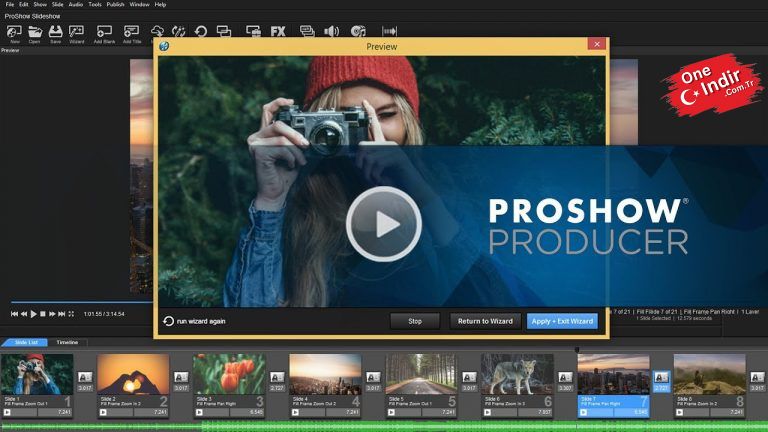Skip to end of show in preview controls
This screenshot has height=432, width=768.
click(x=62, y=314)
